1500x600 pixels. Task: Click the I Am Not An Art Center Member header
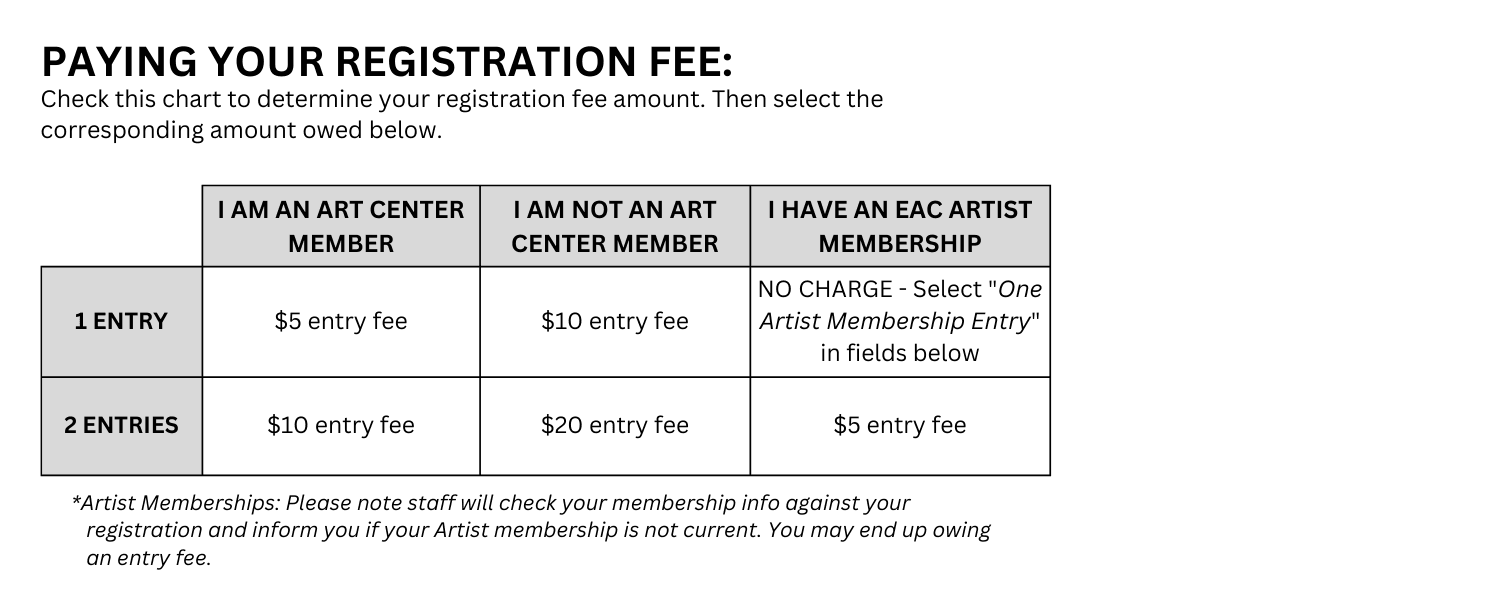(615, 226)
